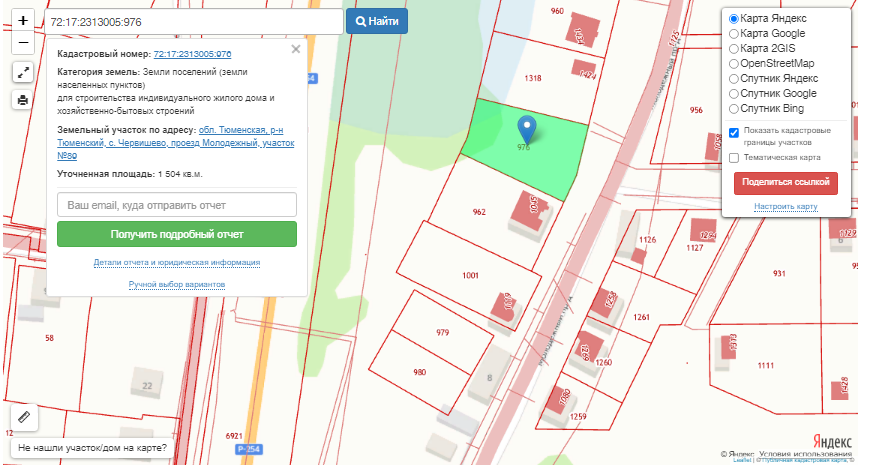Select parcel labeled 1261
Image resolution: width=872 pixels, height=473 pixels.
pyautogui.click(x=641, y=317)
